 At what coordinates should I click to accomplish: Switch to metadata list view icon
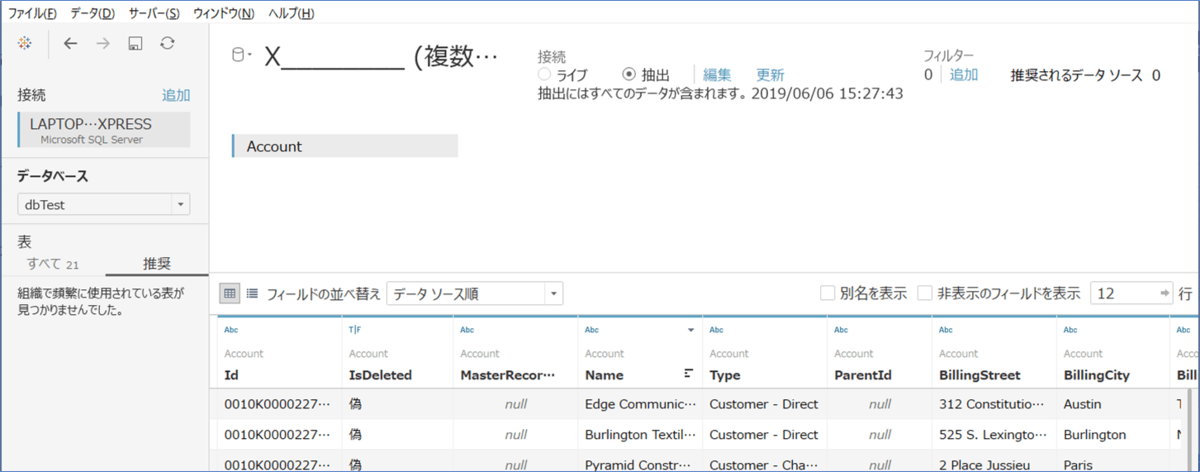[252, 294]
